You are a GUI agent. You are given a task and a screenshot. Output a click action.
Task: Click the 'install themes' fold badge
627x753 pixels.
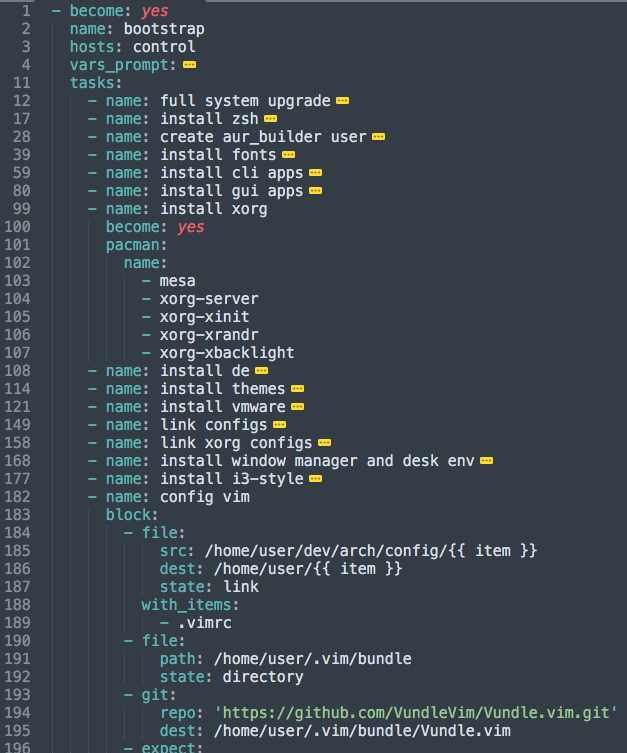297,389
